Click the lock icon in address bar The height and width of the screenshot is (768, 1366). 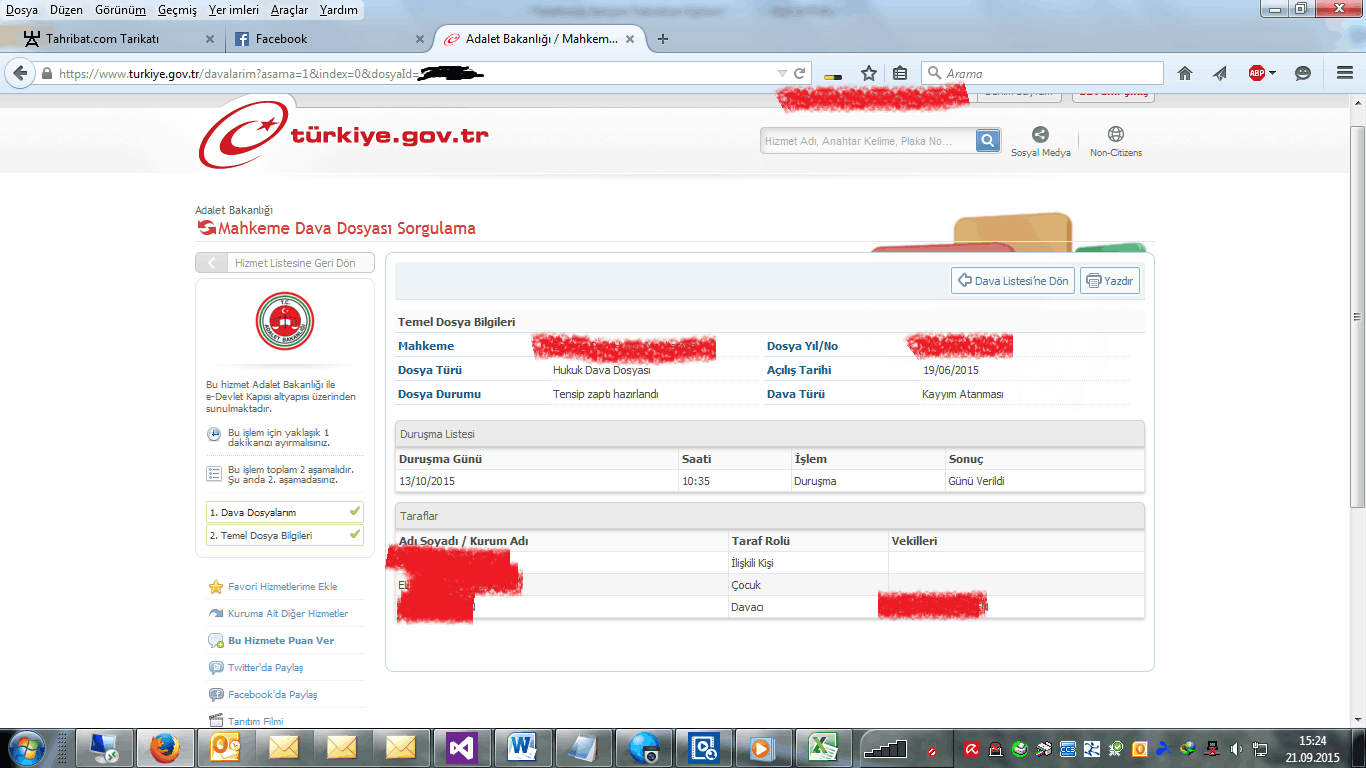point(46,73)
